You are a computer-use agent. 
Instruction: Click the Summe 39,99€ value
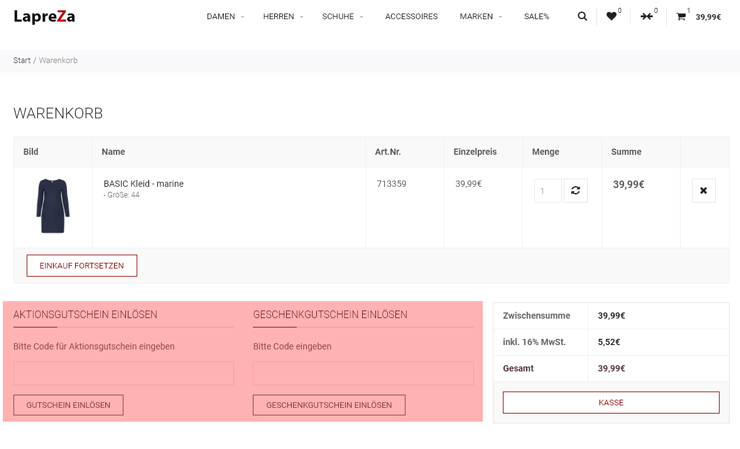coord(628,185)
